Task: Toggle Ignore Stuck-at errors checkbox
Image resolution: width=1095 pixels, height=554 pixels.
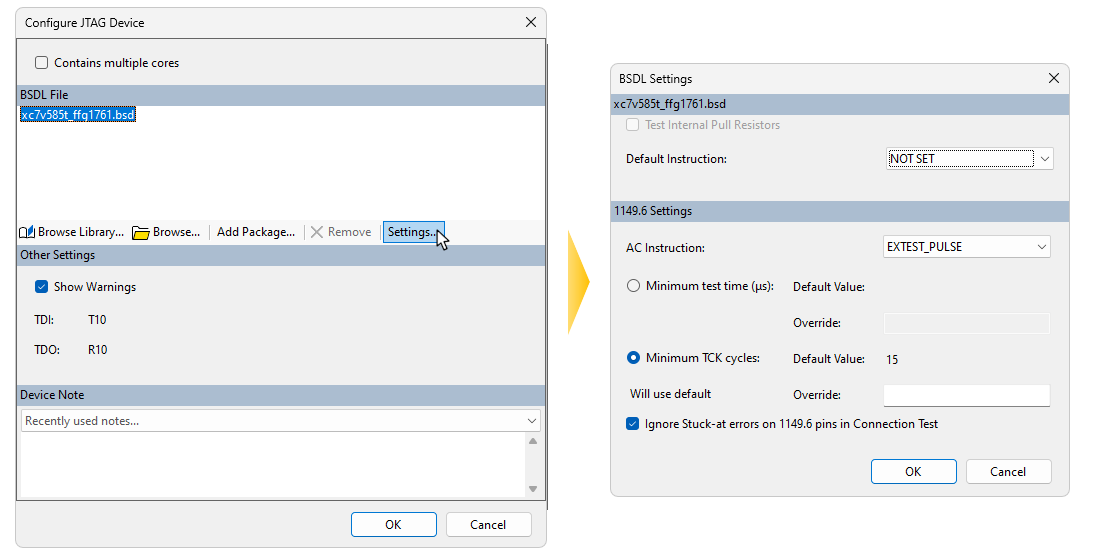Action: (632, 424)
